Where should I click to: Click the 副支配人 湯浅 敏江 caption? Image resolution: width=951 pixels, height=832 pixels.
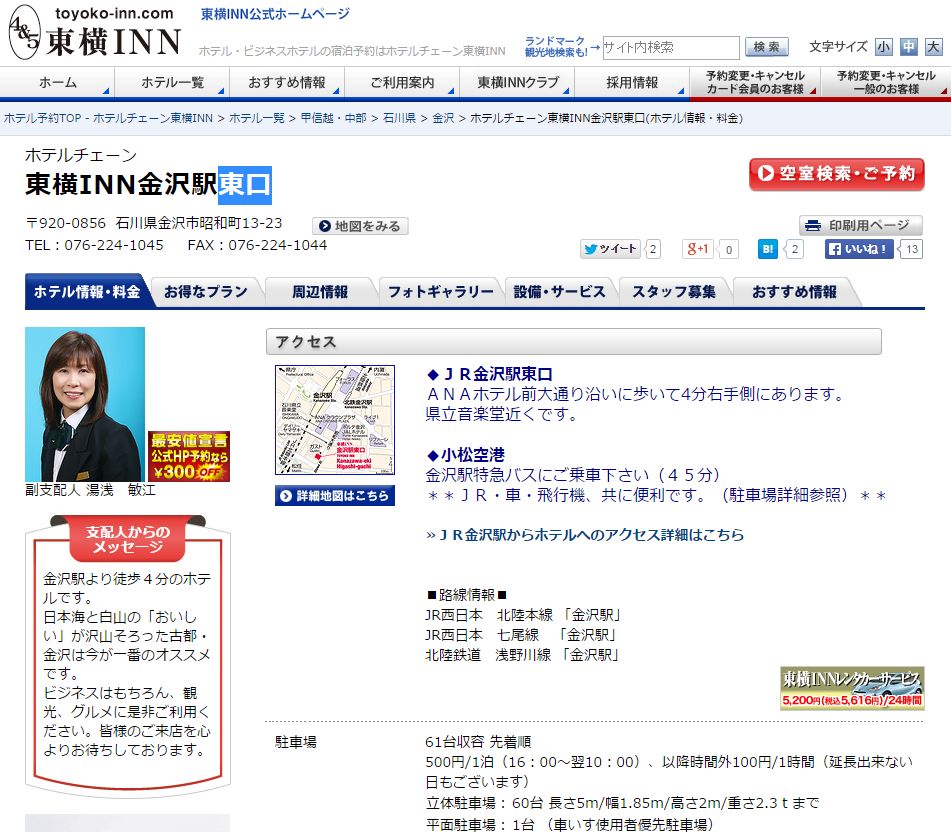[x=90, y=490]
